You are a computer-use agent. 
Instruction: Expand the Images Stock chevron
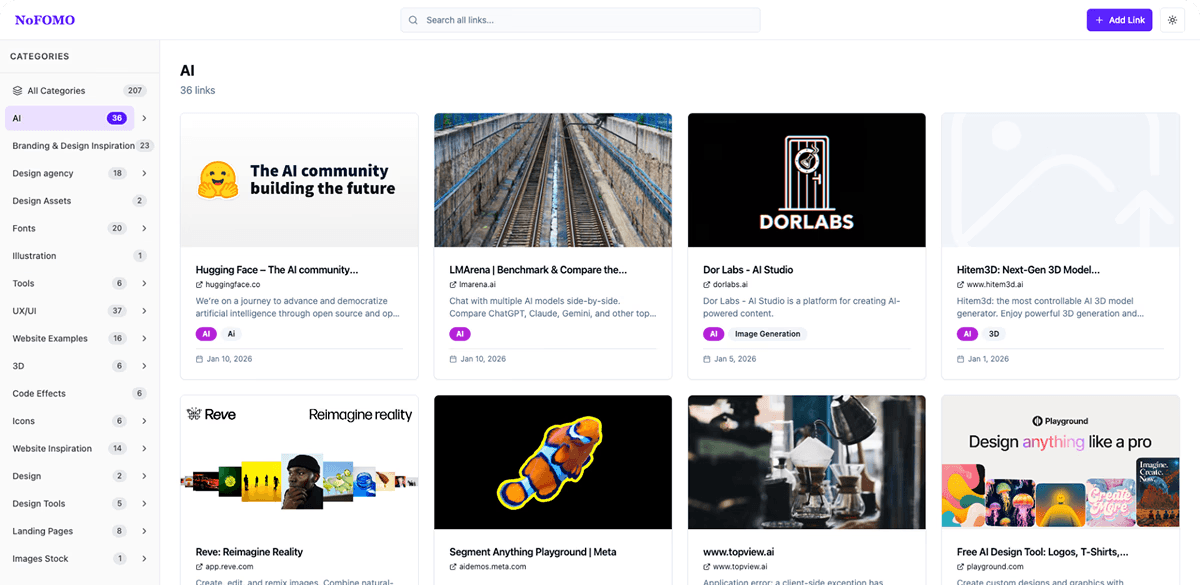coord(144,558)
